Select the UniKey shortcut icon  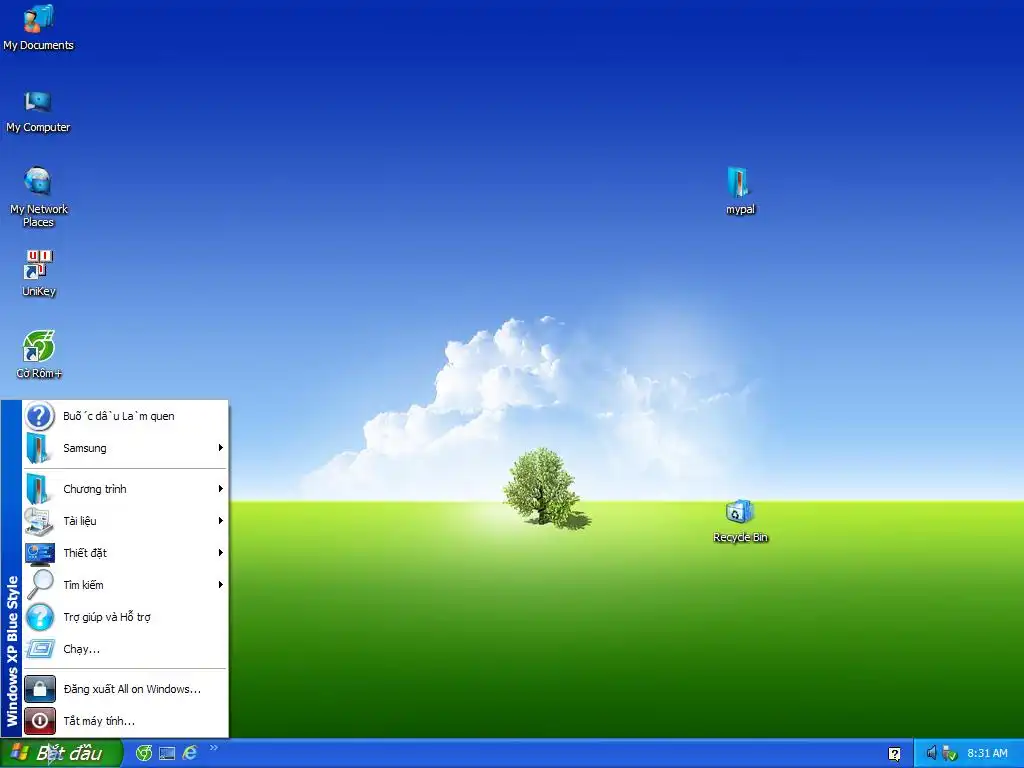(x=39, y=273)
